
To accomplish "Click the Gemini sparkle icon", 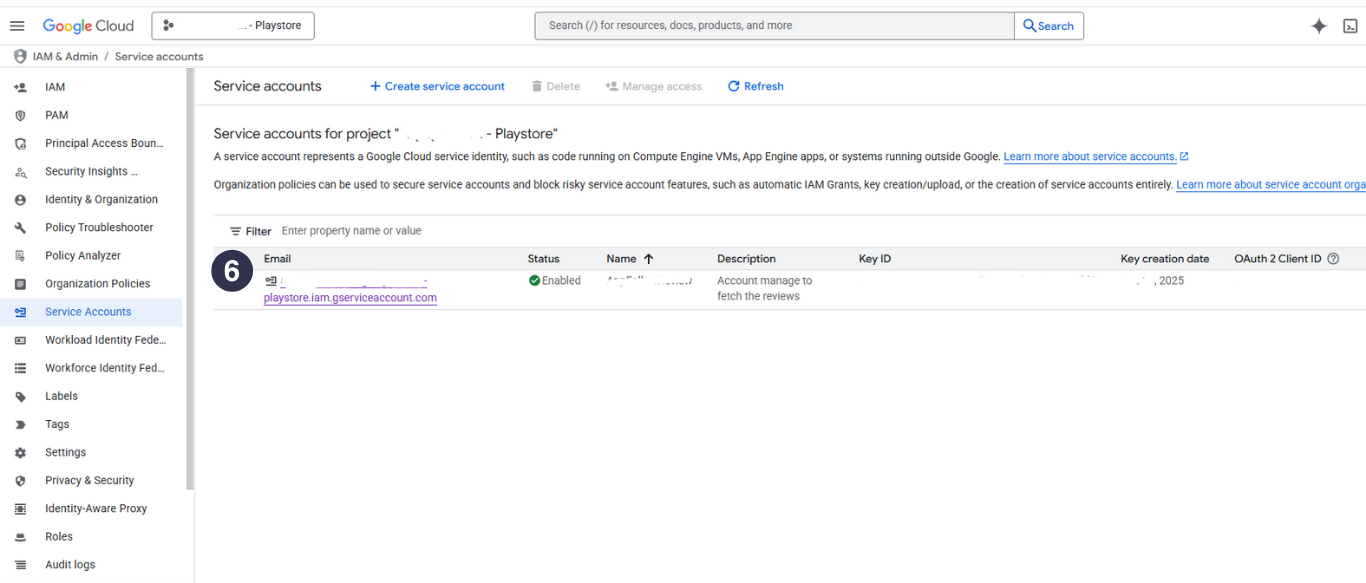I will tap(1319, 26).
